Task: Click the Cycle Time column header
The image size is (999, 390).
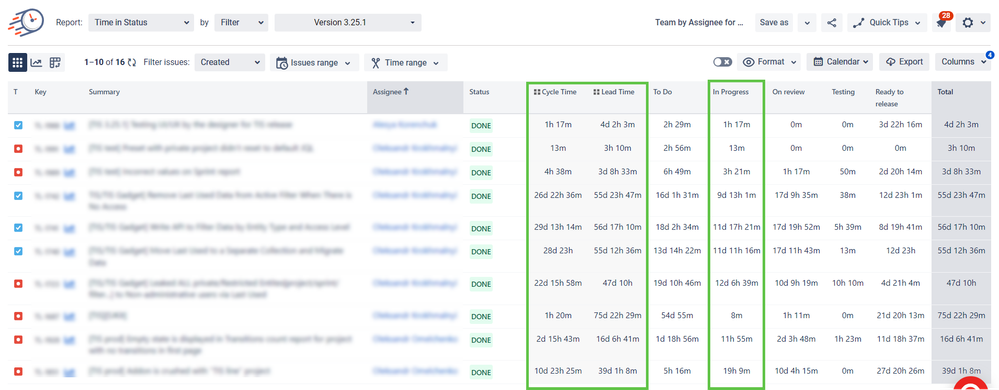Action: click(555, 92)
